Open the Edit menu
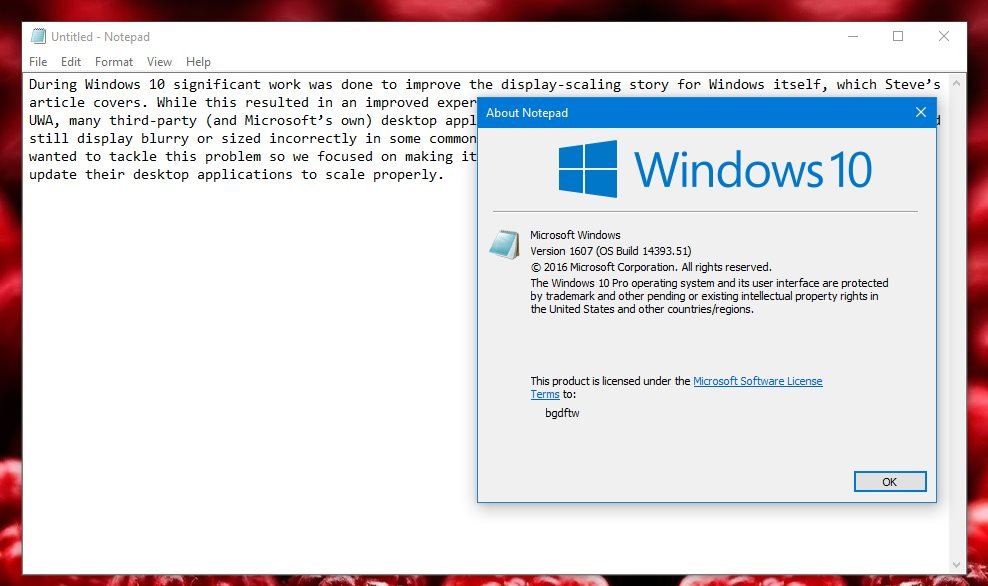The width and height of the screenshot is (988, 586). pyautogui.click(x=71, y=61)
